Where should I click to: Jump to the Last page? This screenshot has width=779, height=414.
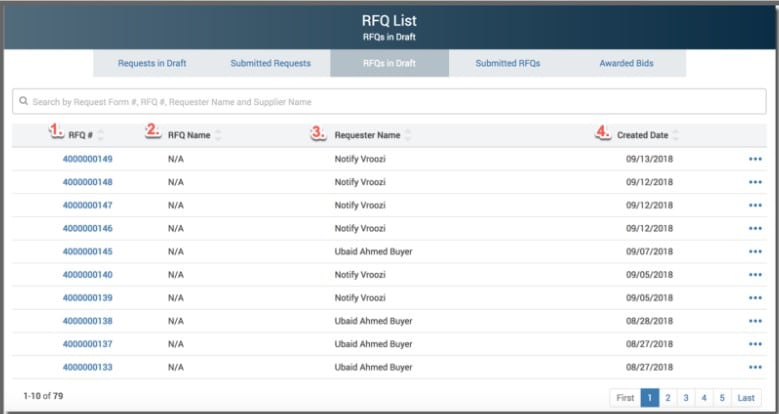click(746, 398)
